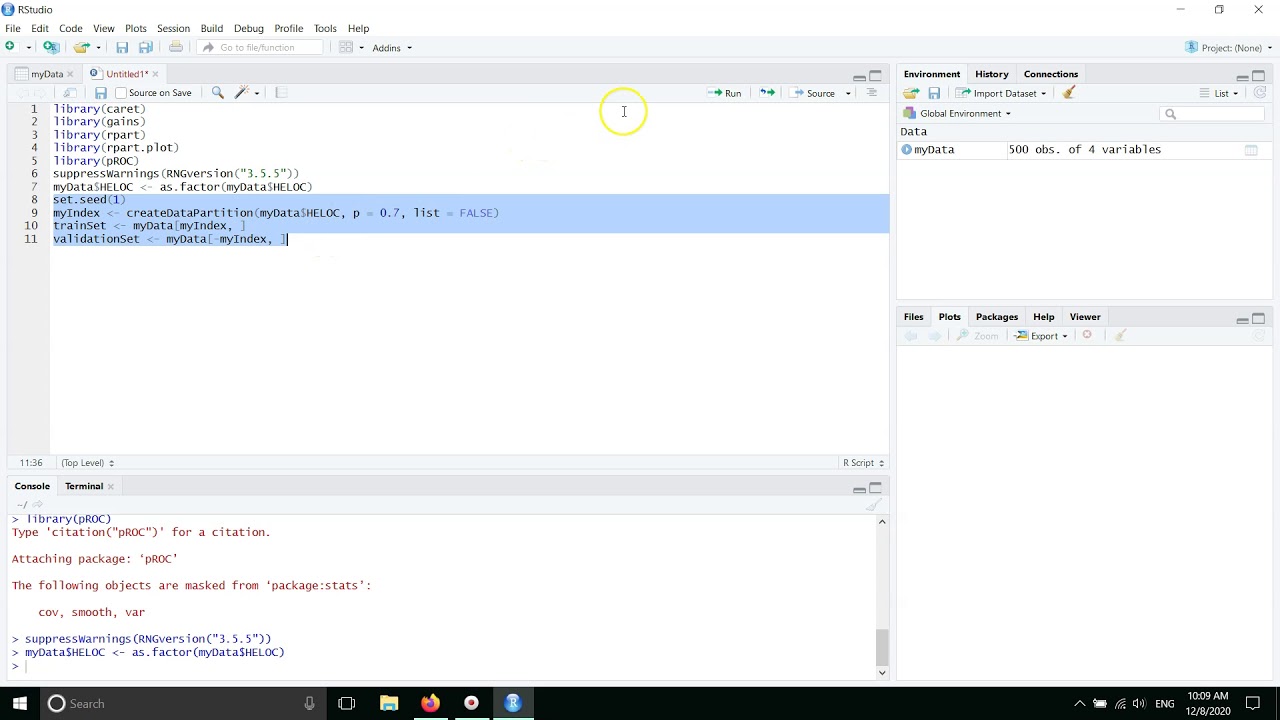Viewport: 1280px width, 720px height.
Task: Click the Environment search field
Action: pos(1213,113)
